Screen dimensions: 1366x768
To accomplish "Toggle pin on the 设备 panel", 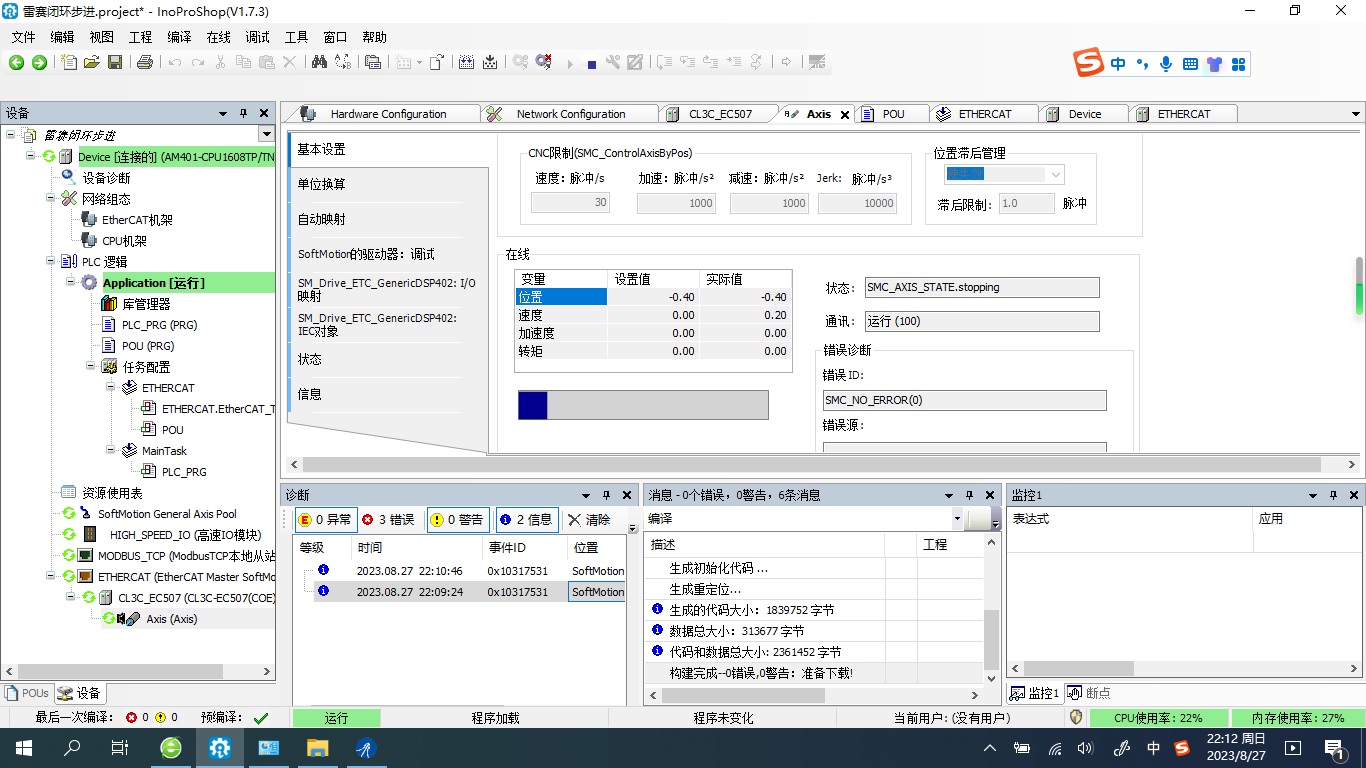I will [x=243, y=114].
